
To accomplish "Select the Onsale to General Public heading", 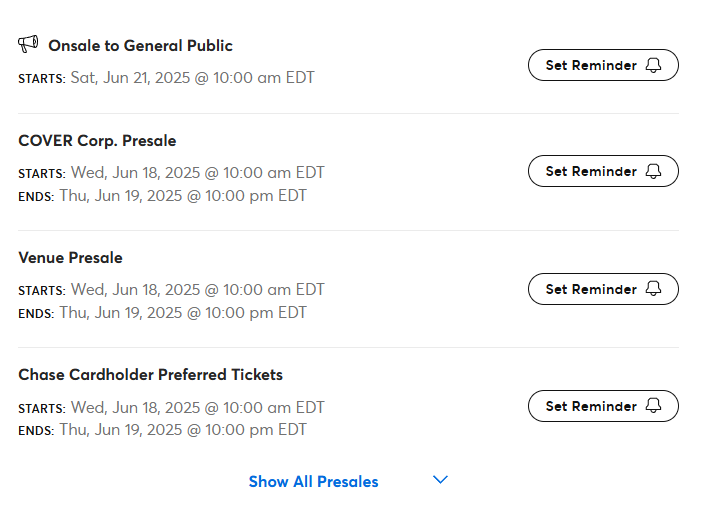I will (x=140, y=46).
